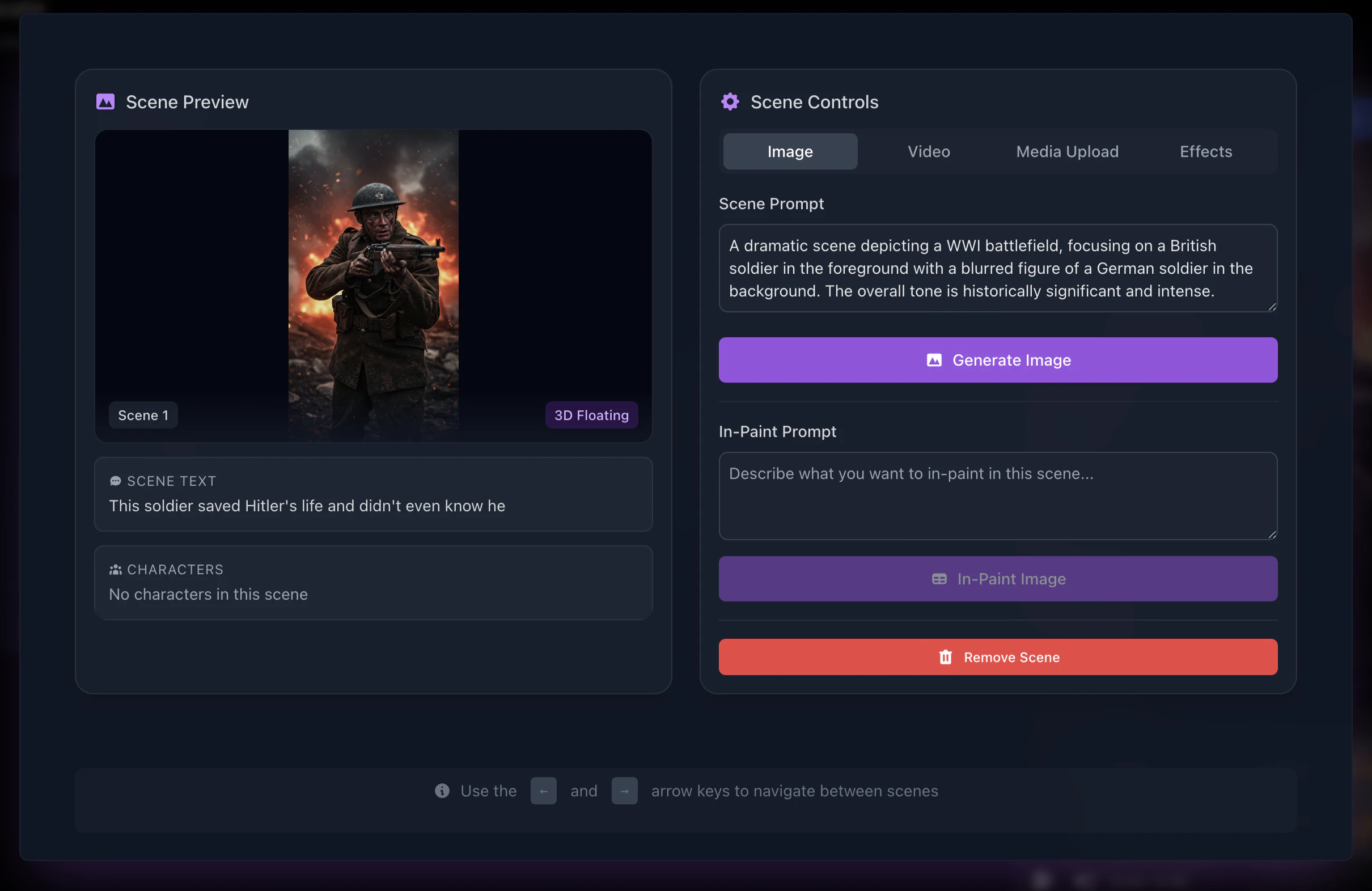Click the info icon in the navigation hint bar
Image resolution: width=1372 pixels, height=891 pixels.
pyautogui.click(x=442, y=791)
